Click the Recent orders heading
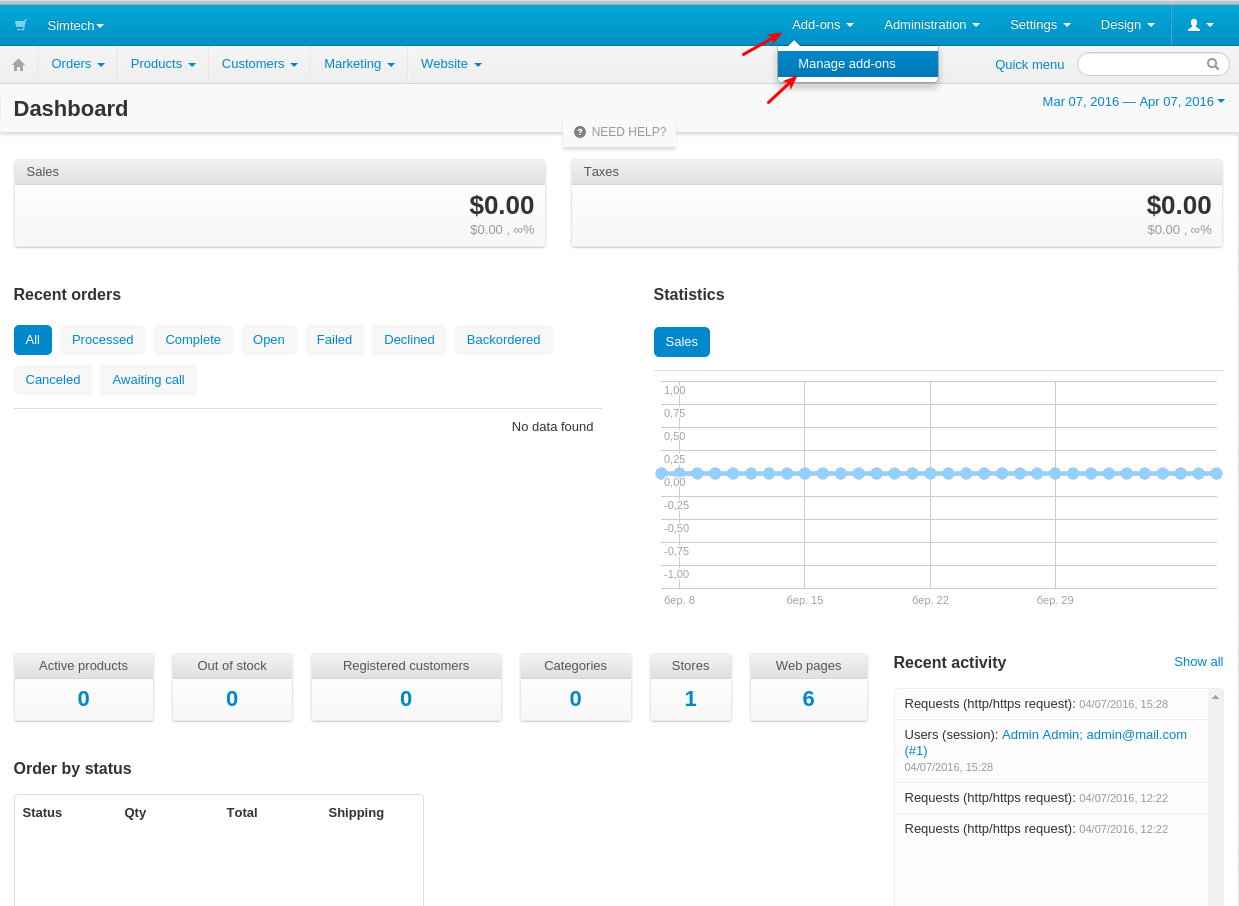This screenshot has height=906, width=1239. coord(67,295)
